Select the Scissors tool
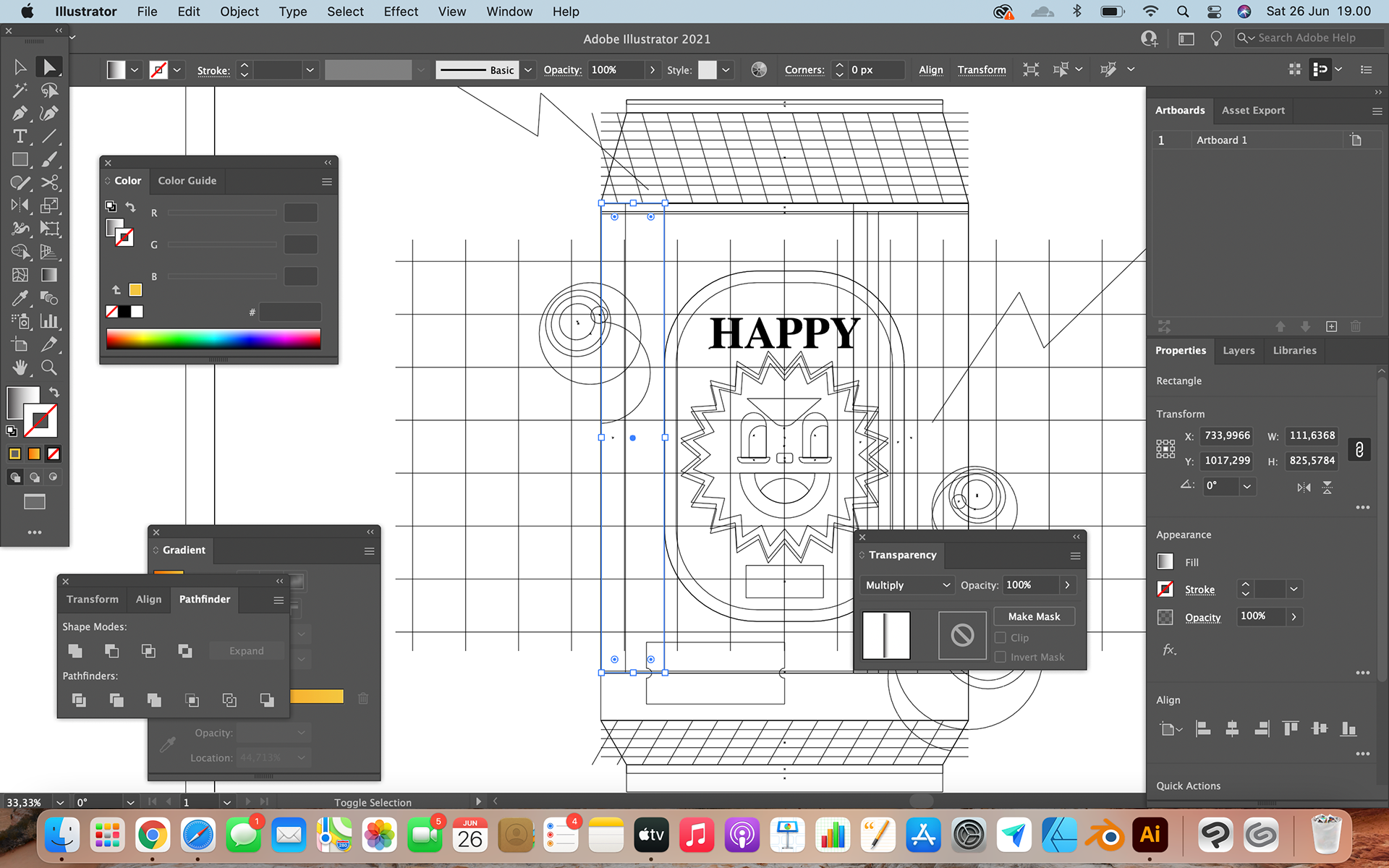This screenshot has width=1389, height=868. click(x=49, y=183)
